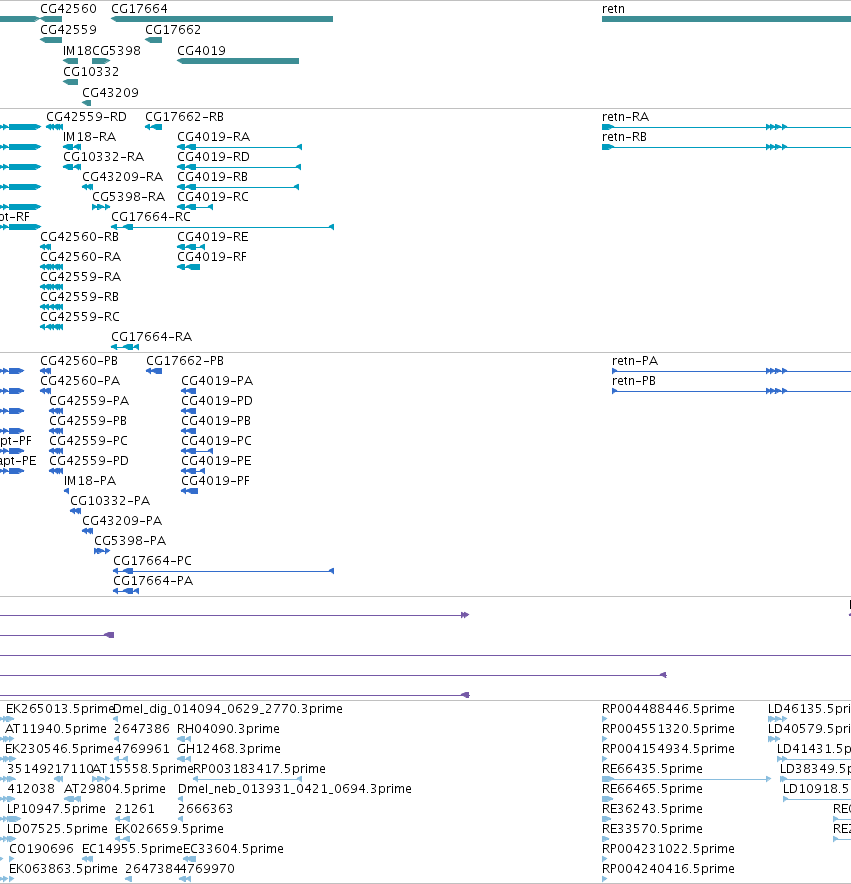Click Dmel_dig_014094_0629_2770.3prime feature label

[x=228, y=709]
